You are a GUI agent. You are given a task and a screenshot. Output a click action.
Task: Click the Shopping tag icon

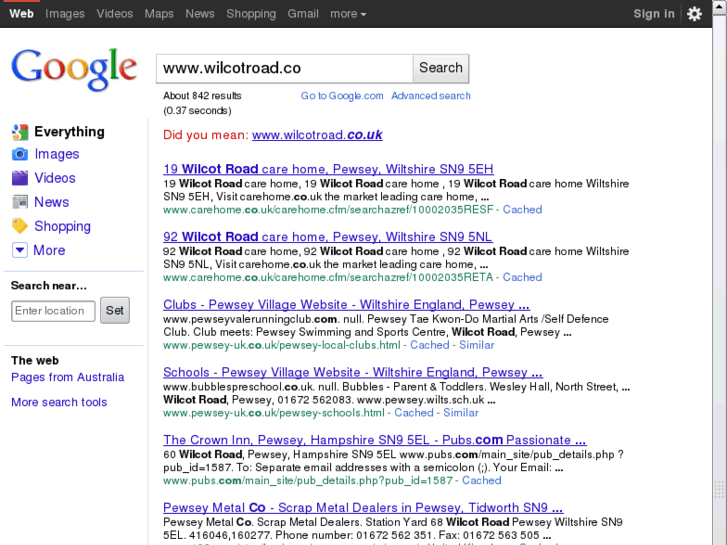point(20,226)
